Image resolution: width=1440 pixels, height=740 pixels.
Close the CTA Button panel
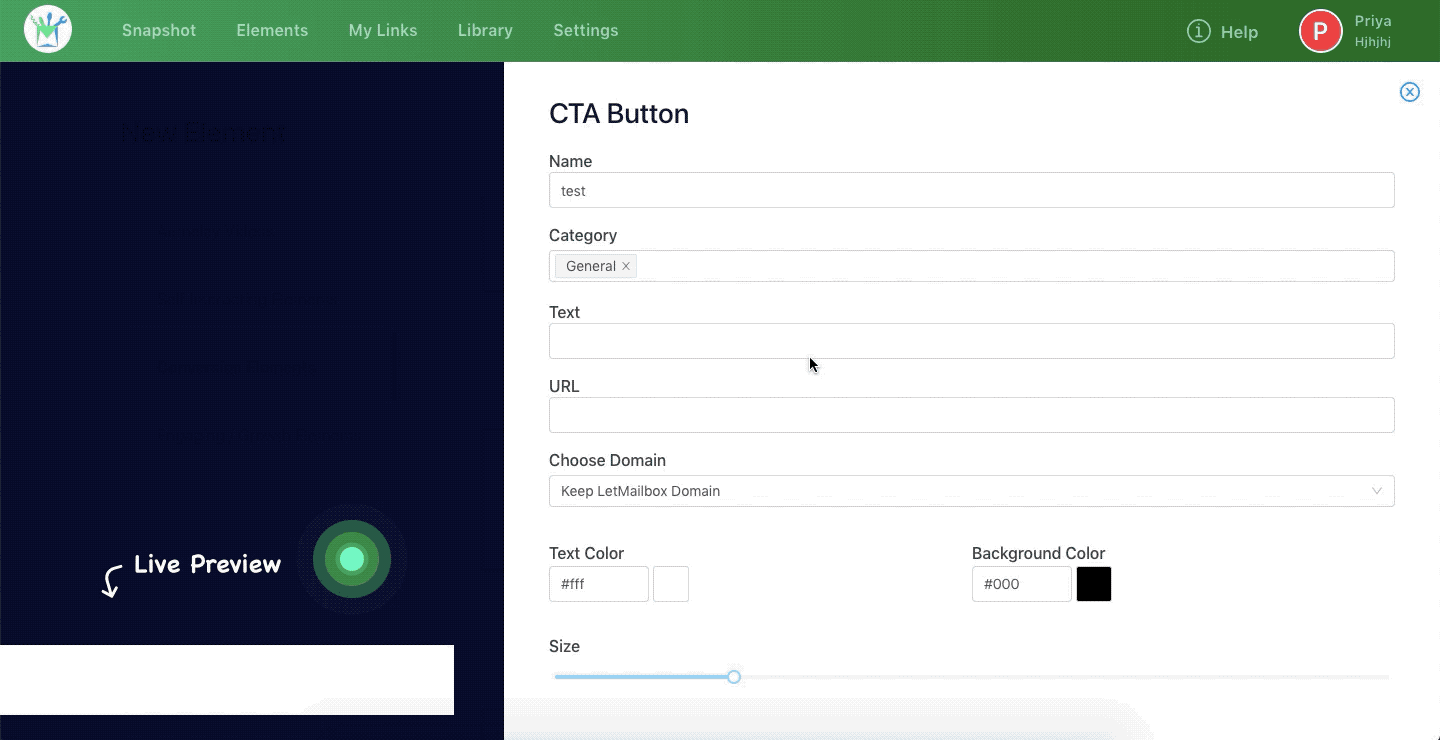click(x=1410, y=92)
